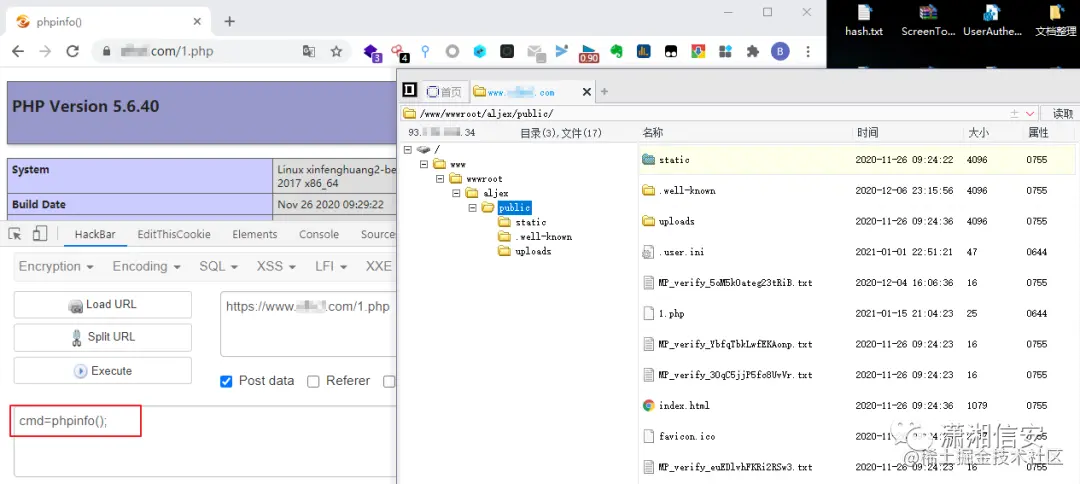
Task: Toggle DevTools device toolbar icon
Action: point(39,234)
